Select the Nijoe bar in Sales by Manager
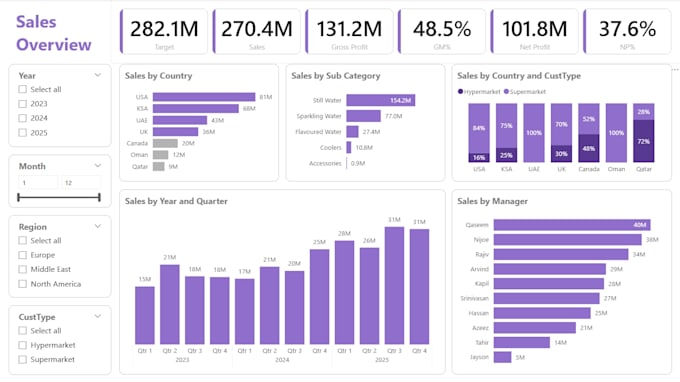 coord(568,239)
